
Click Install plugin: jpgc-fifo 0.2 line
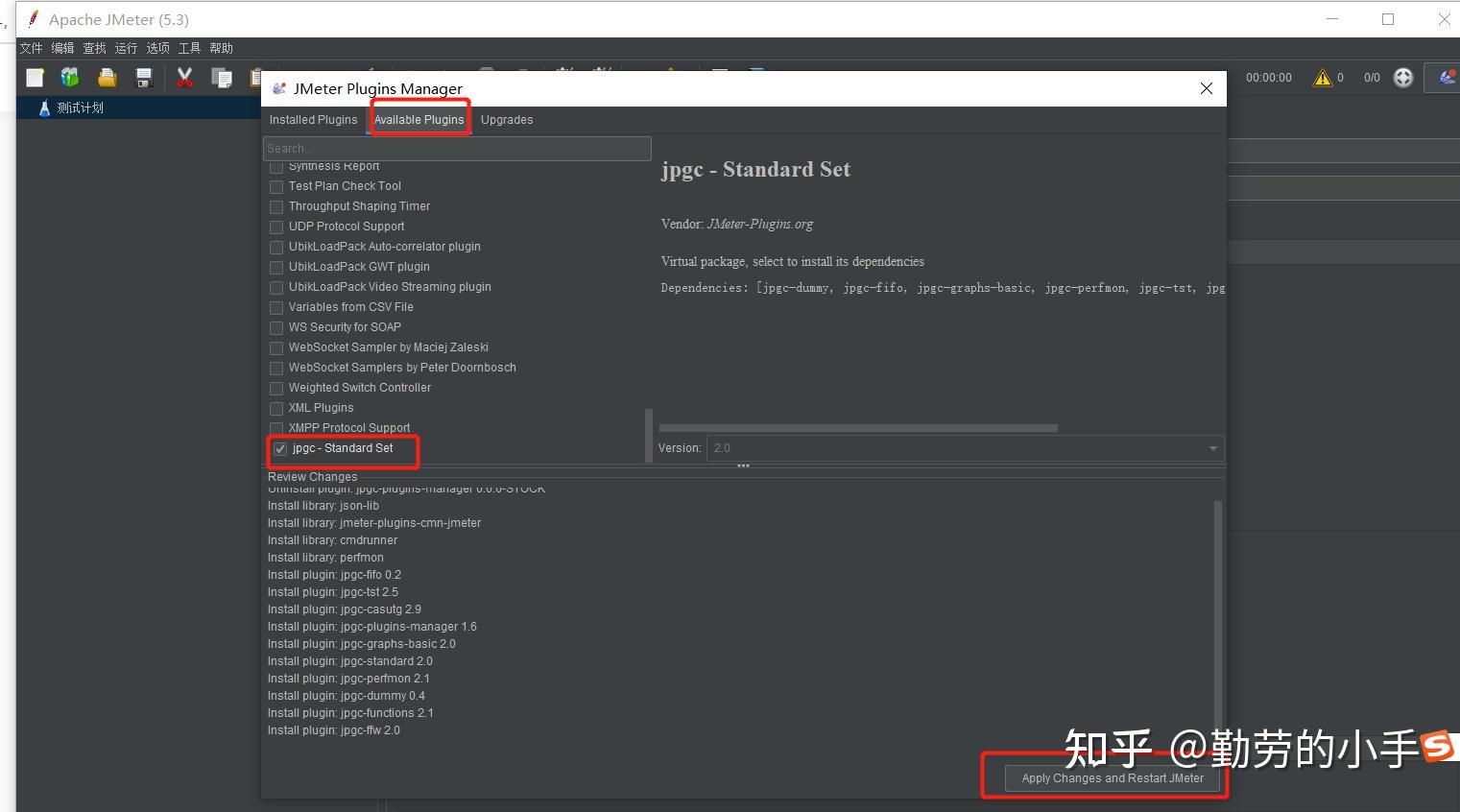tap(334, 575)
